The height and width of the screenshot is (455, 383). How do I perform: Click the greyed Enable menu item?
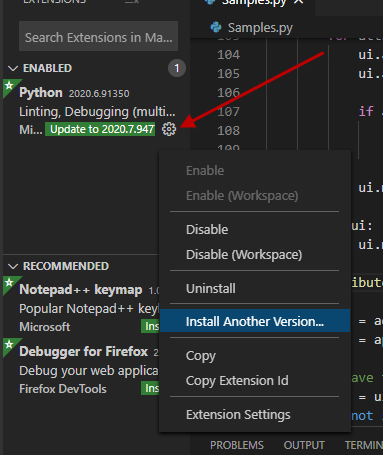(255, 171)
